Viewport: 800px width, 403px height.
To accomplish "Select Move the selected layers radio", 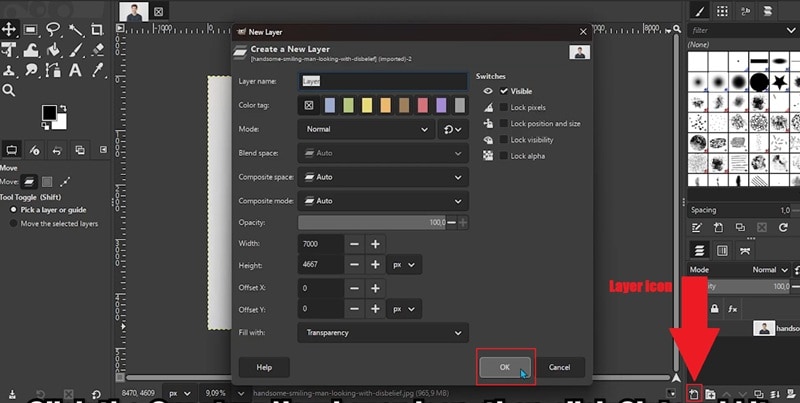I will [x=14, y=223].
